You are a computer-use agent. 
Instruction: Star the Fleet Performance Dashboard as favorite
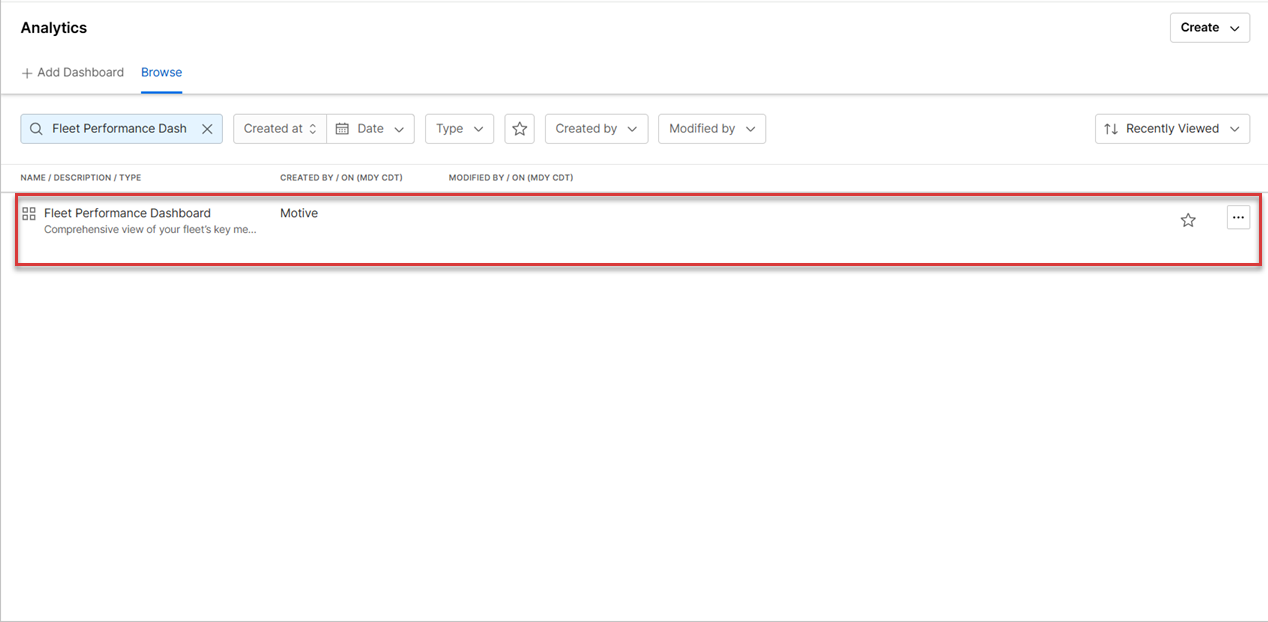coord(1188,219)
